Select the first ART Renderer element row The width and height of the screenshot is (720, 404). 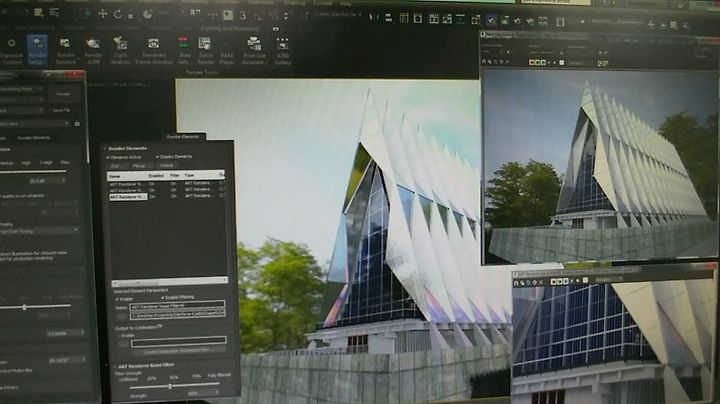[x=166, y=183]
